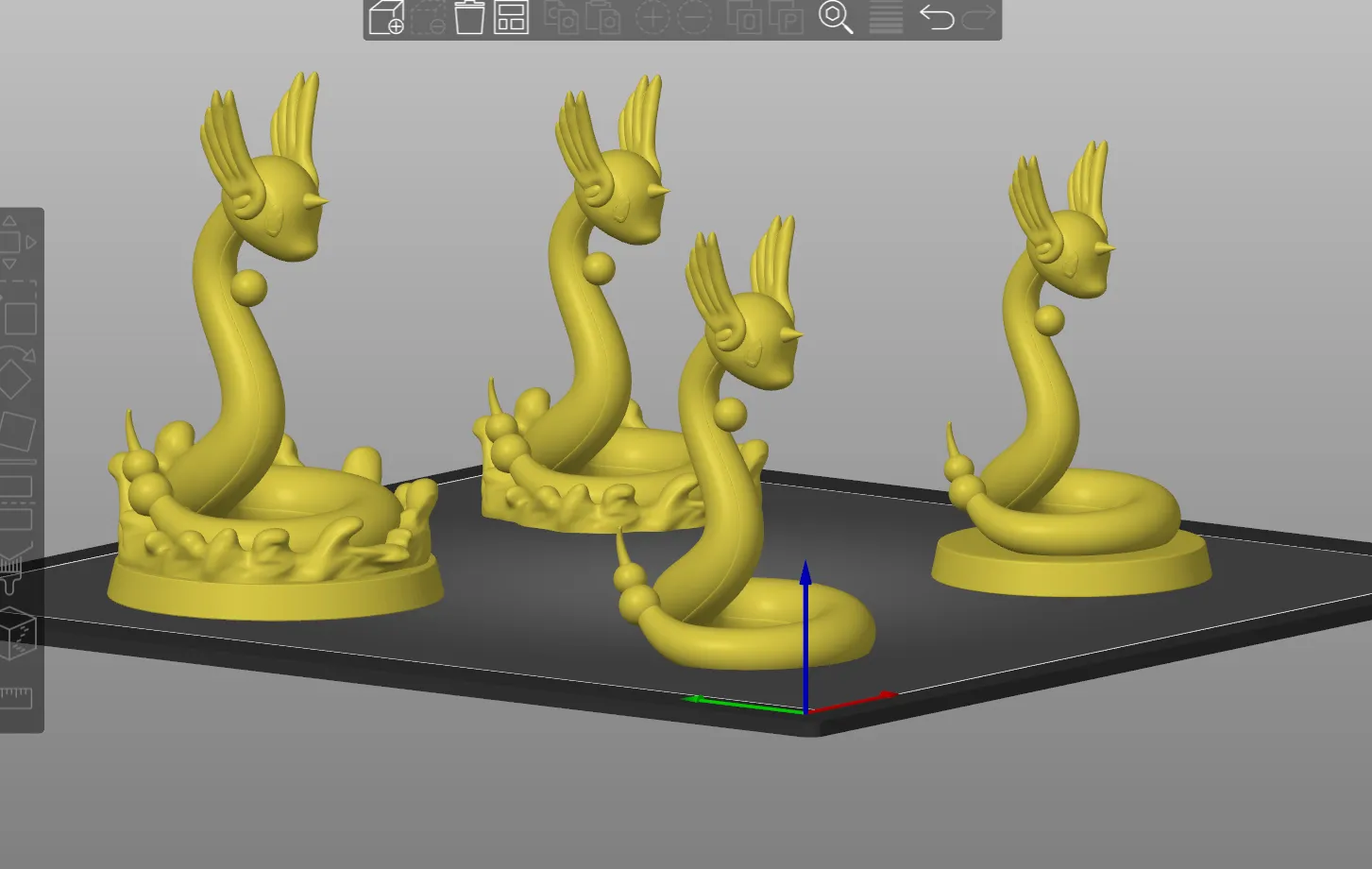The height and width of the screenshot is (869, 1372).
Task: Open the Search magnifier tool
Action: (836, 17)
